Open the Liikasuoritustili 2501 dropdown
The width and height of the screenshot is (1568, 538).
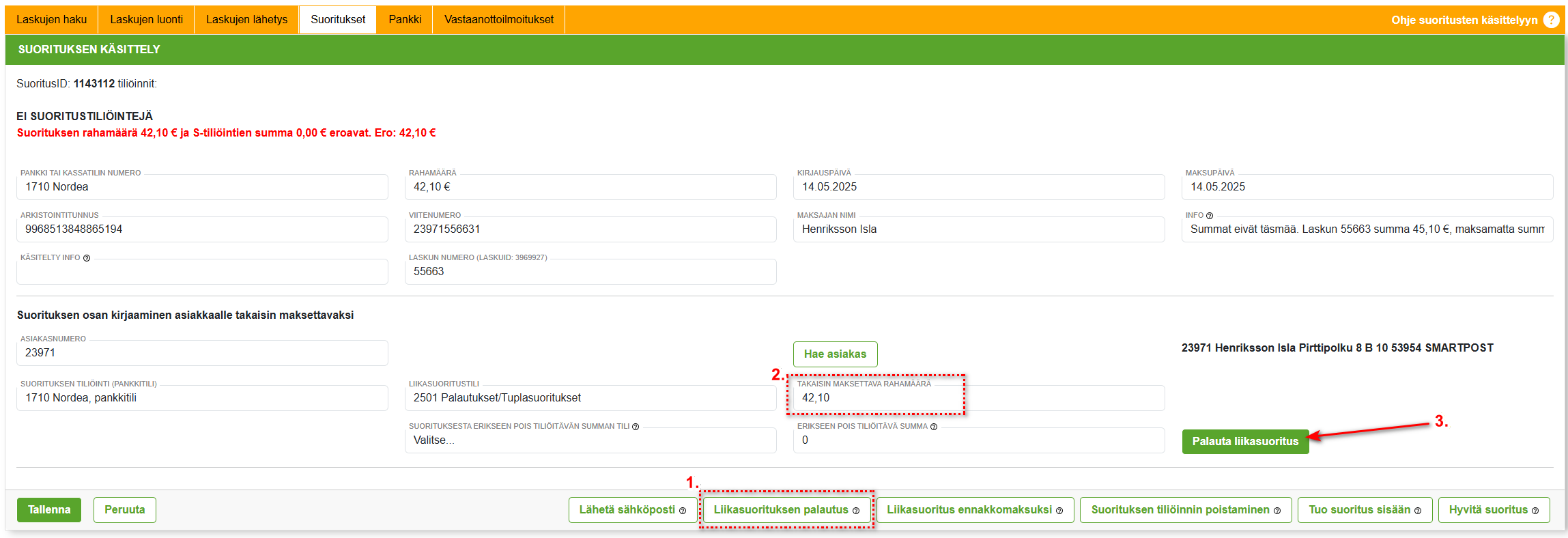pyautogui.click(x=590, y=398)
